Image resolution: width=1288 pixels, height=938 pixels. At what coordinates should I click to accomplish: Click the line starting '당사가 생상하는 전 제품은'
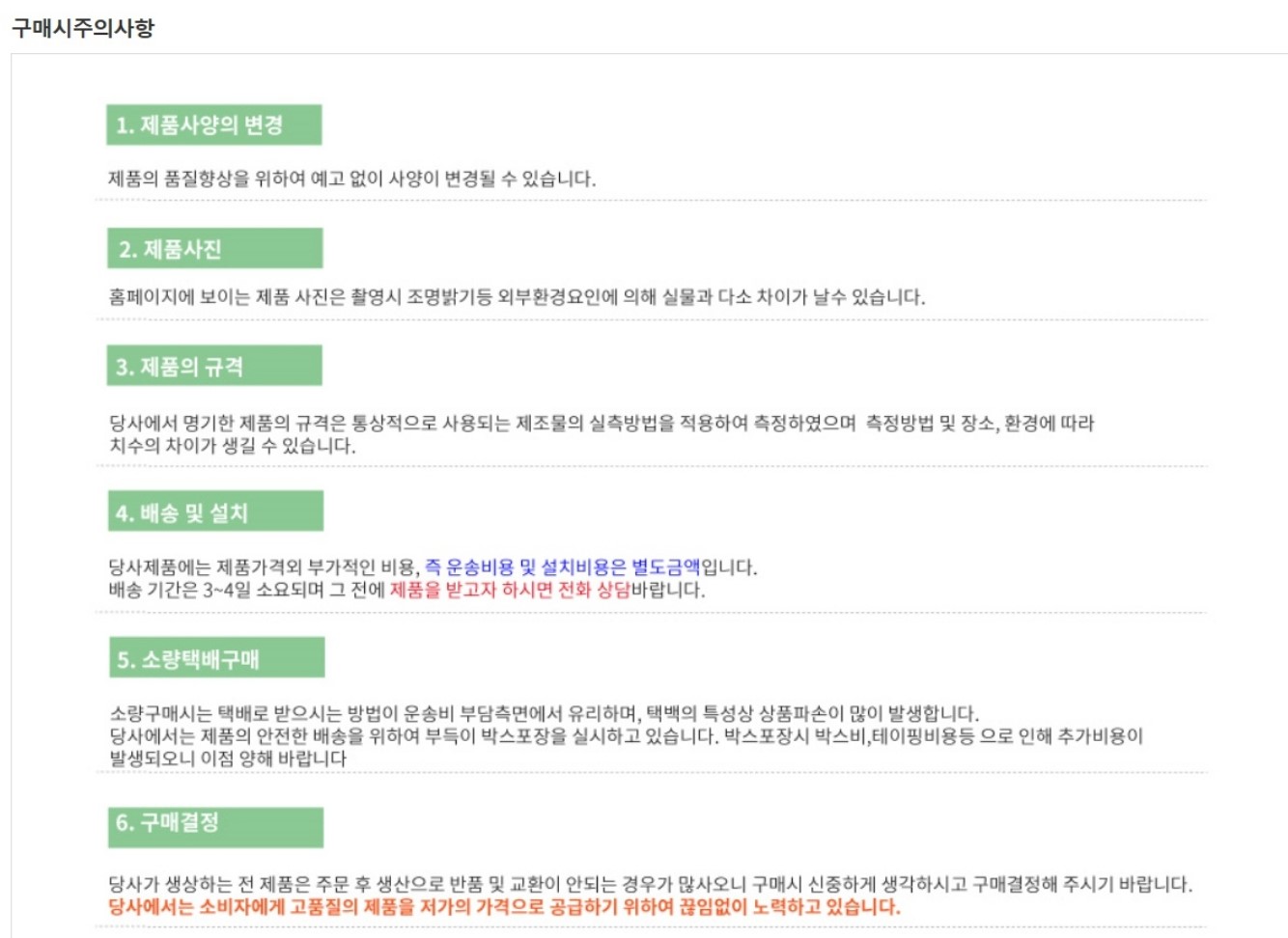point(650,884)
